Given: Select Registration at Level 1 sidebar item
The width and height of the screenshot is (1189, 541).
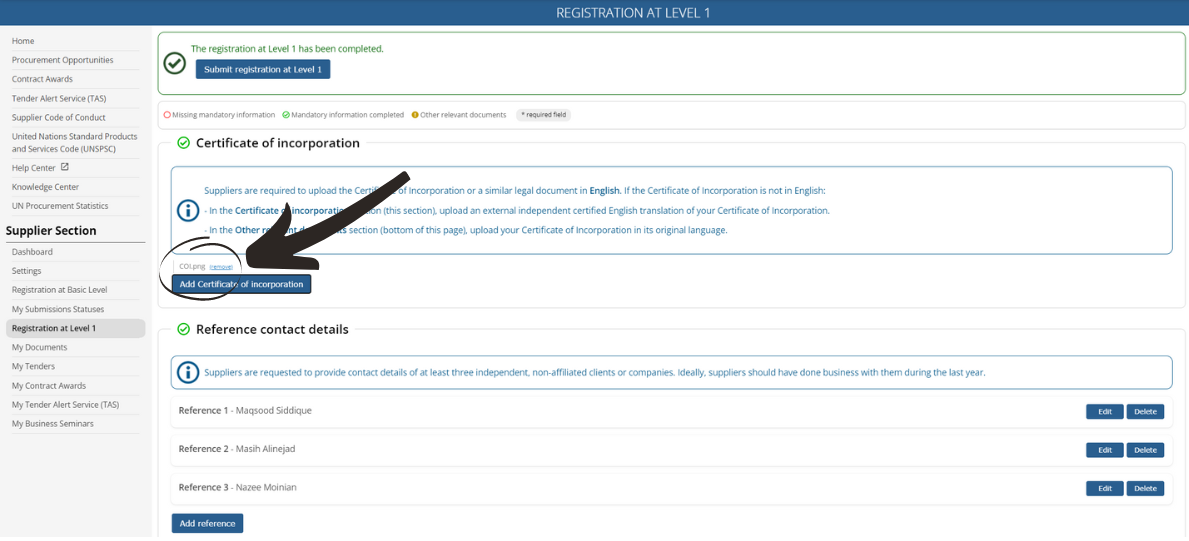Looking at the screenshot, I should point(75,329).
